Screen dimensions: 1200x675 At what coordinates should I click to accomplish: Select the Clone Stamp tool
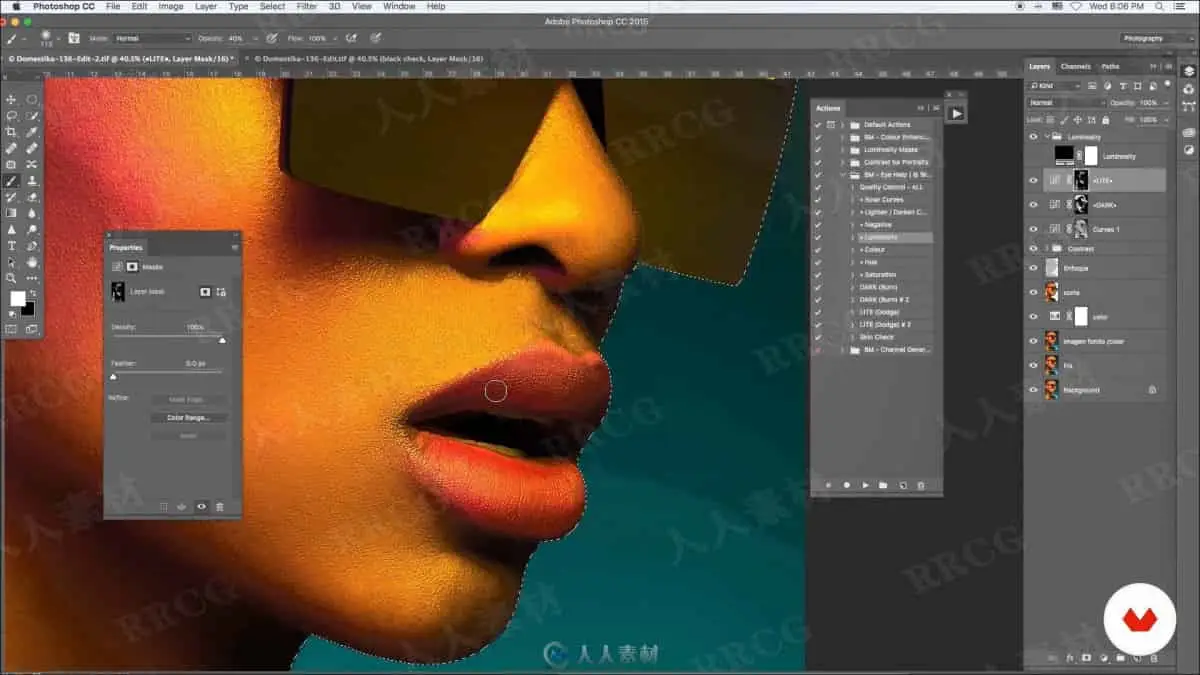click(x=33, y=181)
